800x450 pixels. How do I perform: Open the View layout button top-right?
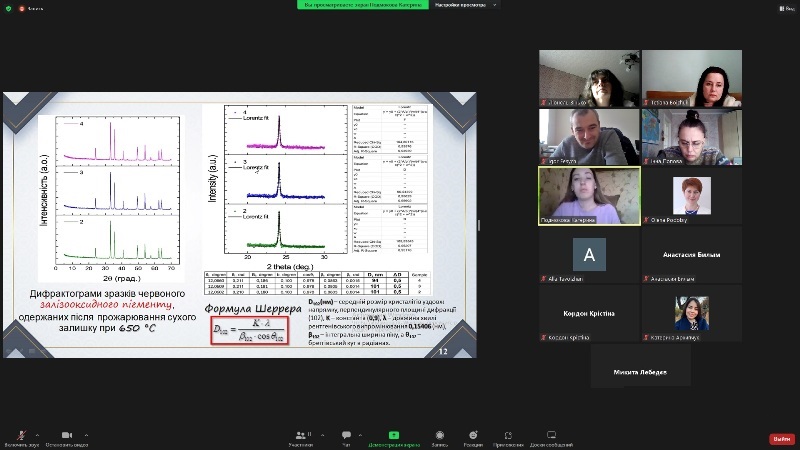(x=787, y=8)
